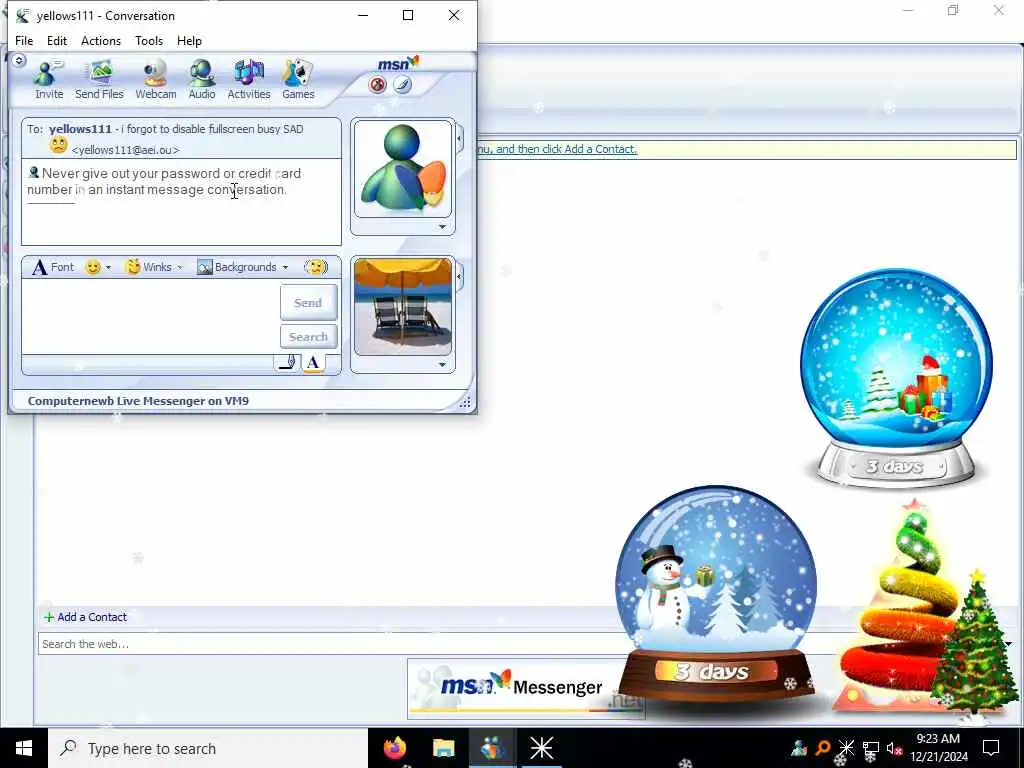Viewport: 1024px width, 768px height.
Task: Block this contact with the red icon
Action: click(x=377, y=85)
